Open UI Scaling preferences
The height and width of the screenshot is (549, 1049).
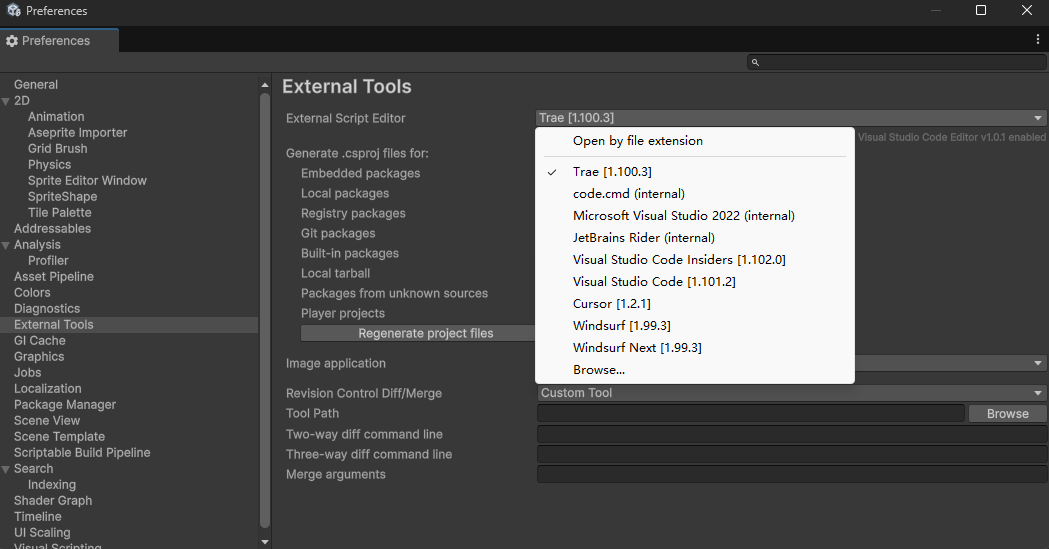tap(42, 534)
